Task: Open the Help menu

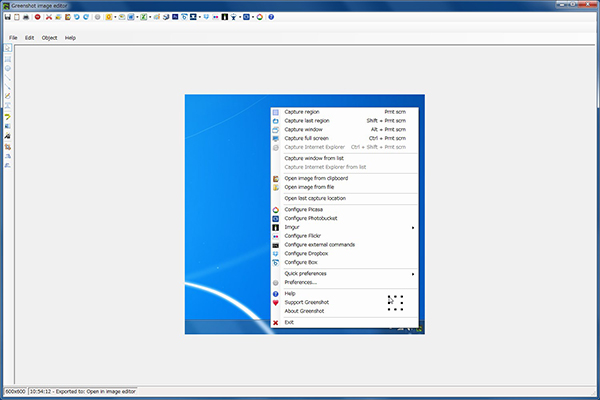Action: (x=70, y=38)
